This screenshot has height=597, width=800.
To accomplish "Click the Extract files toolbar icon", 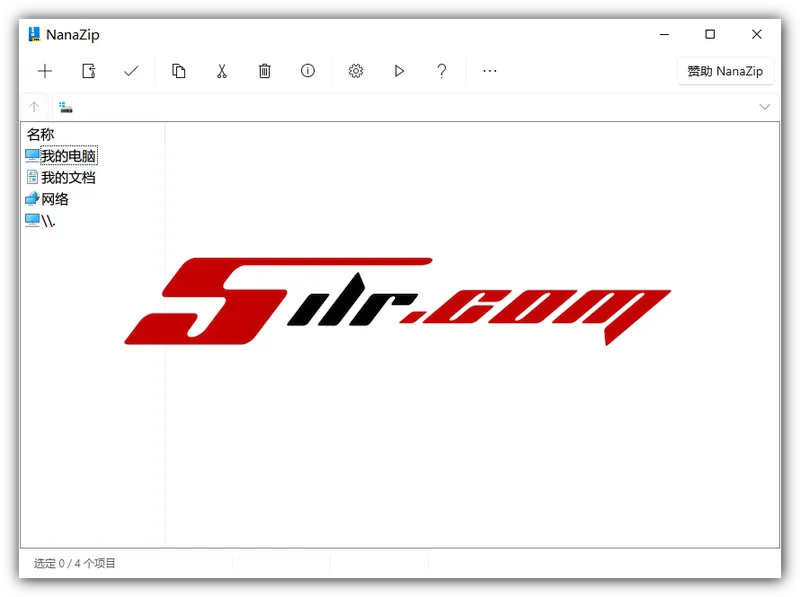I will [89, 71].
